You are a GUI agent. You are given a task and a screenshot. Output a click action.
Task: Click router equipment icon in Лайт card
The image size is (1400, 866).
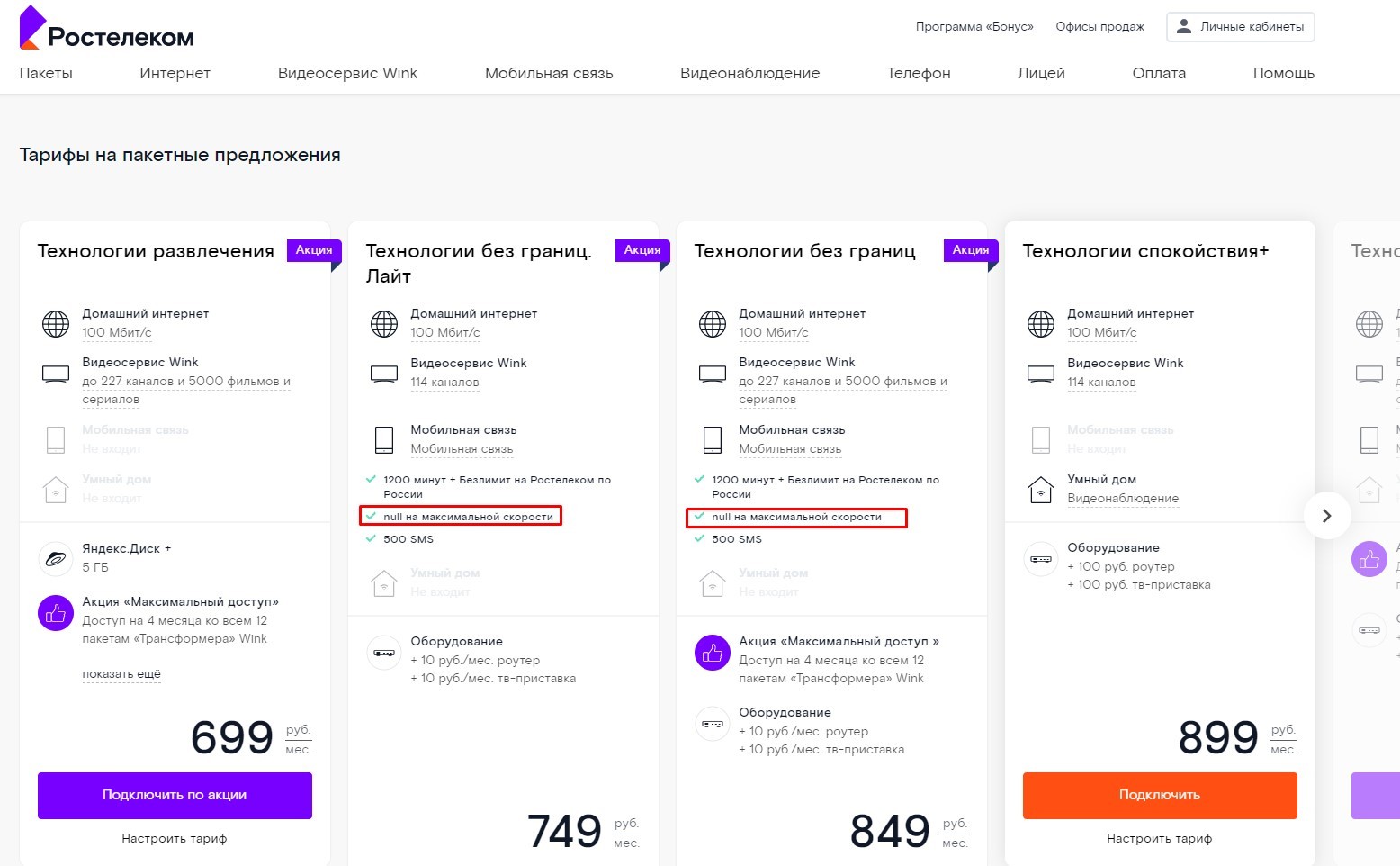click(x=384, y=653)
